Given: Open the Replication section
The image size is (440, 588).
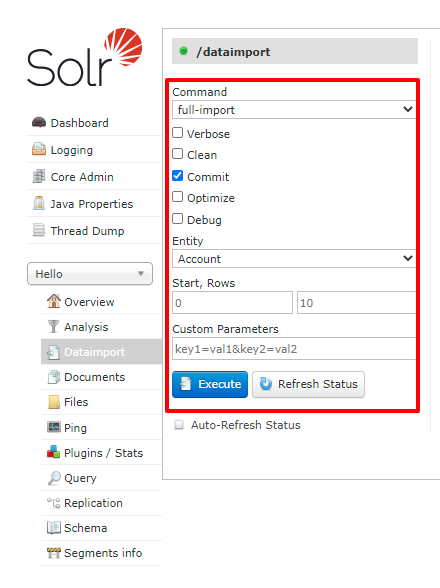Looking at the screenshot, I should [x=93, y=503].
